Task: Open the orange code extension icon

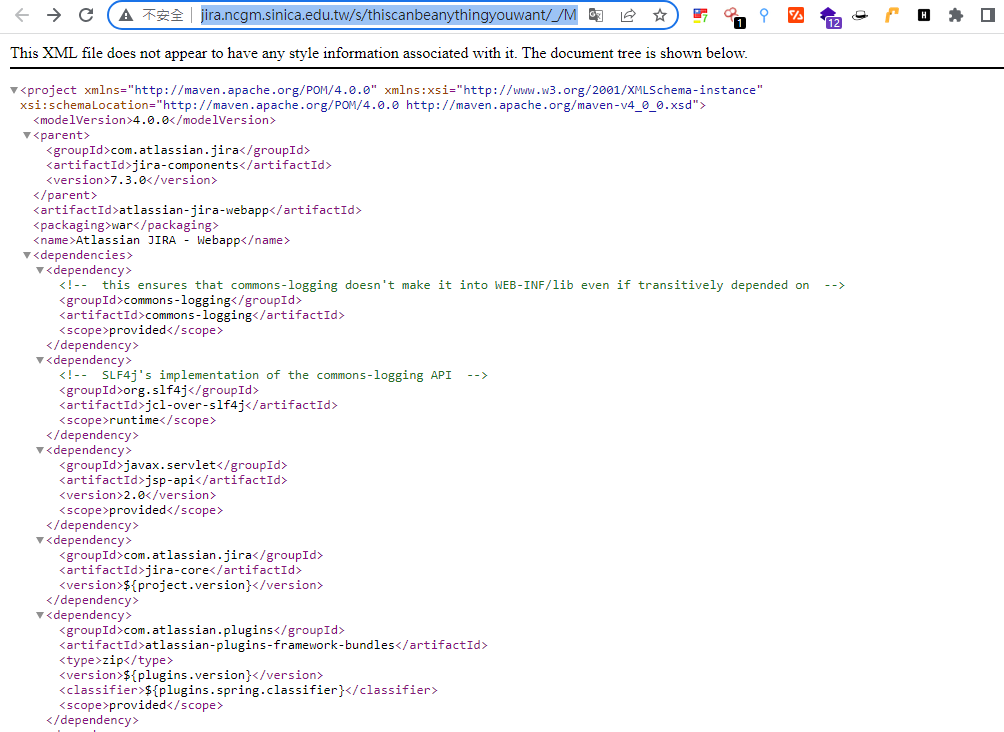Action: click(x=796, y=15)
